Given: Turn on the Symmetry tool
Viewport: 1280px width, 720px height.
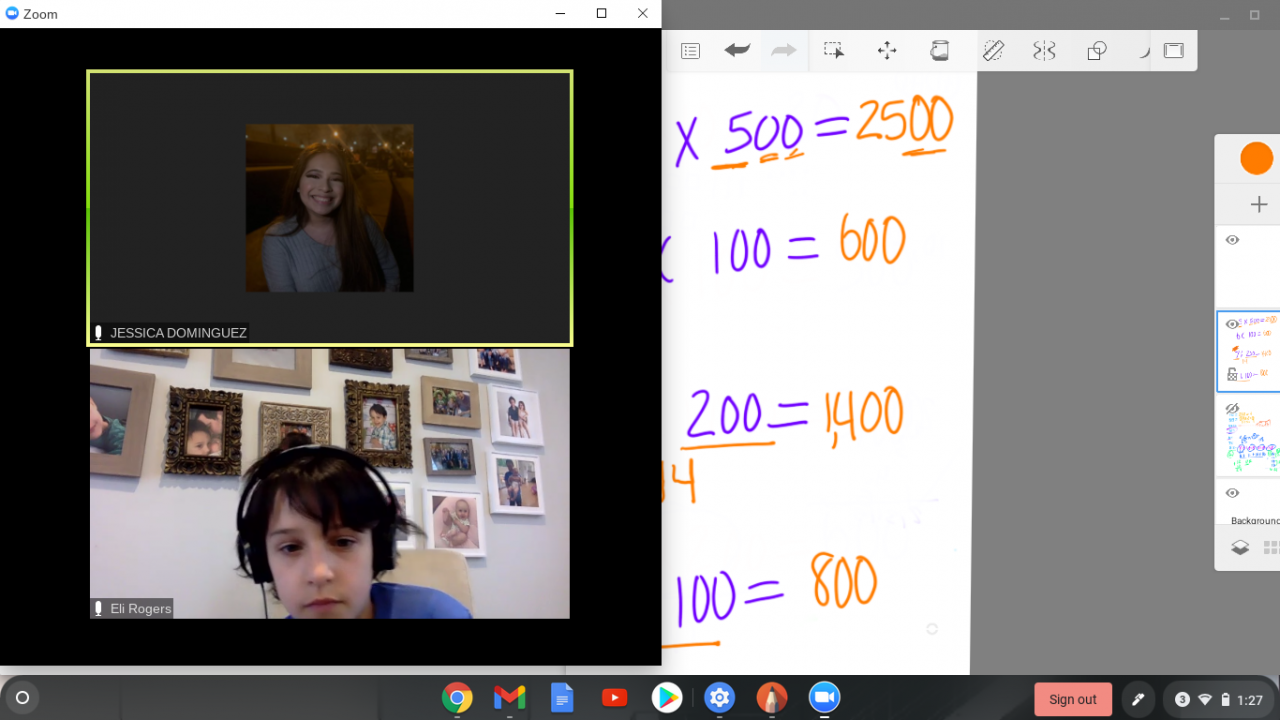Looking at the screenshot, I should tap(1044, 50).
